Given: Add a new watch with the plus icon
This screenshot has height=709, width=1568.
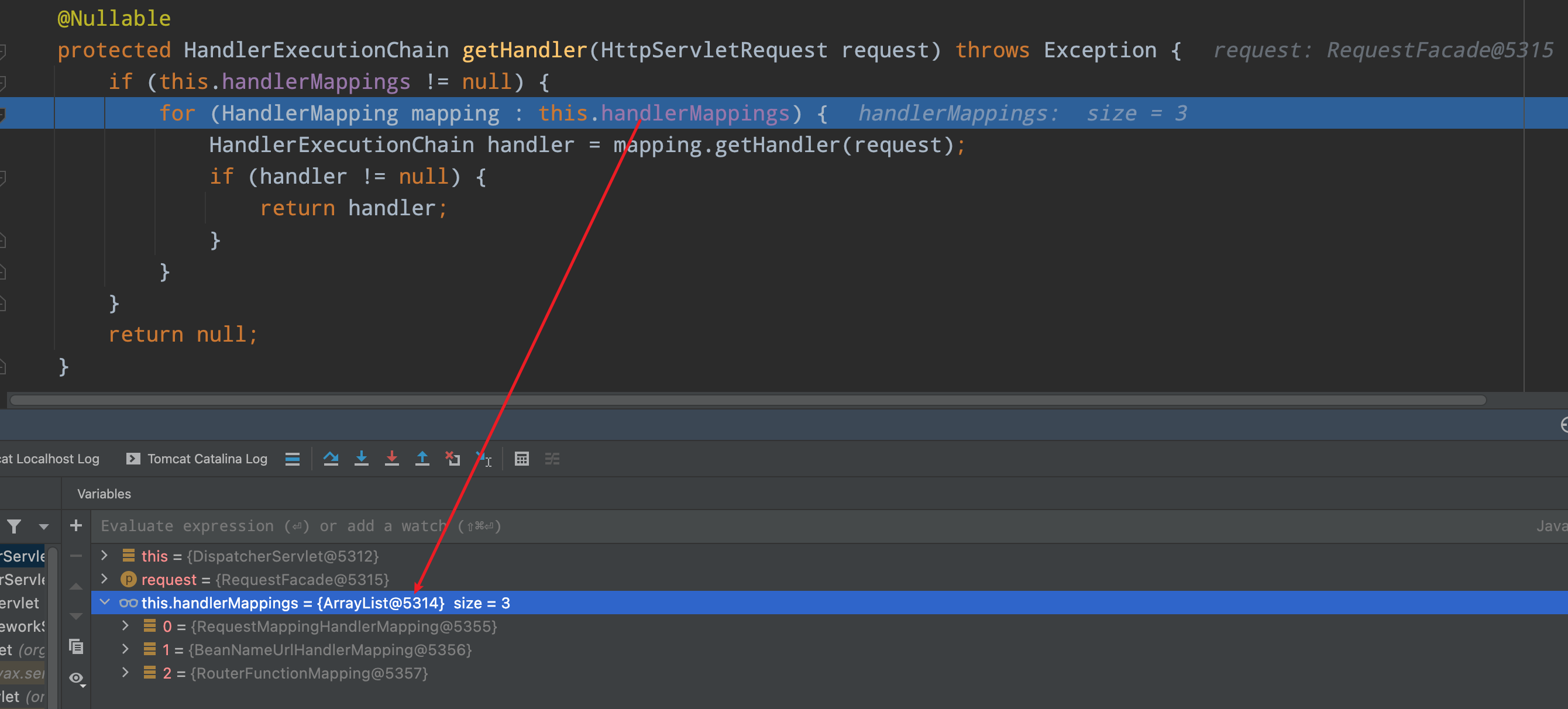Looking at the screenshot, I should 75,526.
